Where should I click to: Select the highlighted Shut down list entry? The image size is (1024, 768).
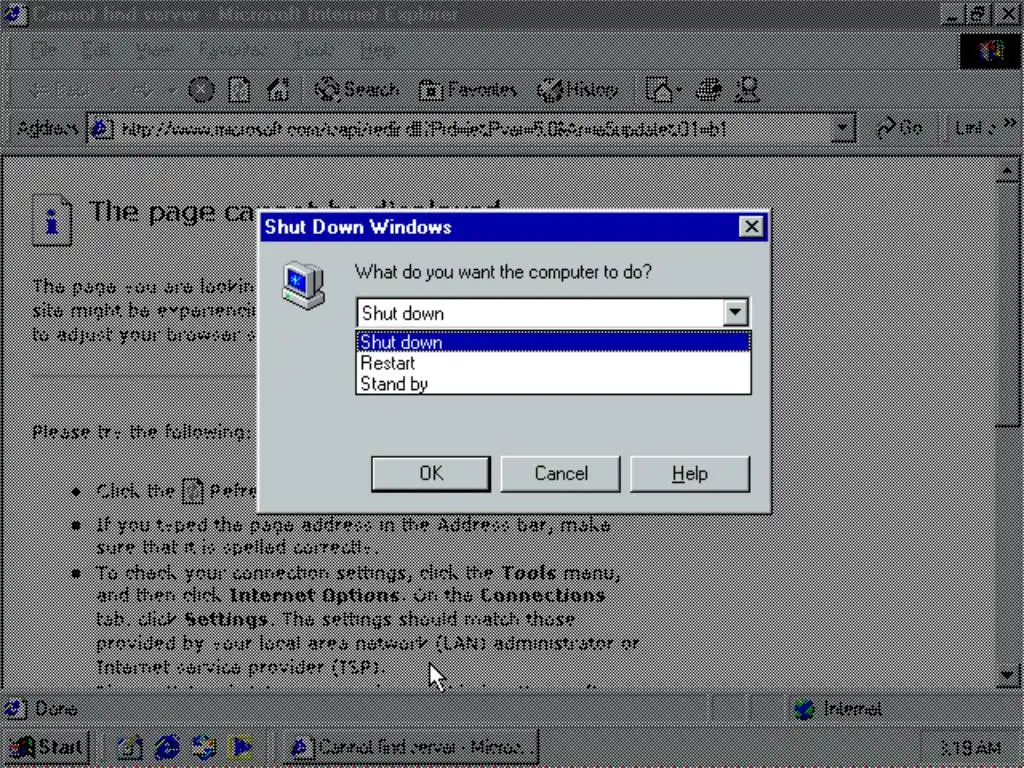click(x=553, y=342)
